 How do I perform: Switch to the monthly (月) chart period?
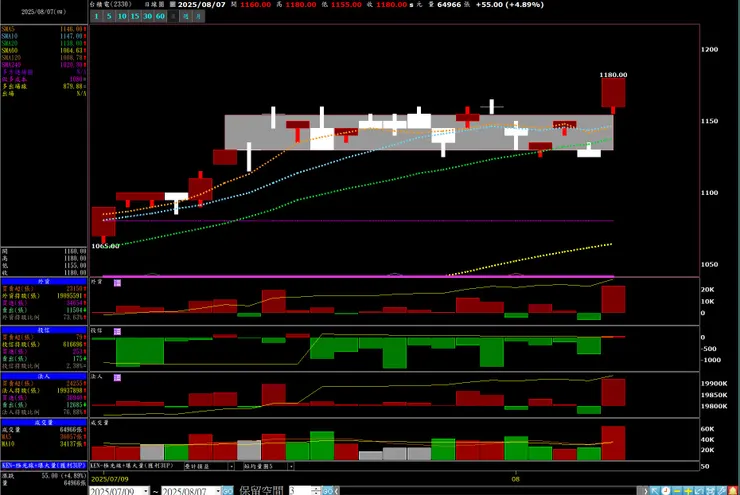198,17
